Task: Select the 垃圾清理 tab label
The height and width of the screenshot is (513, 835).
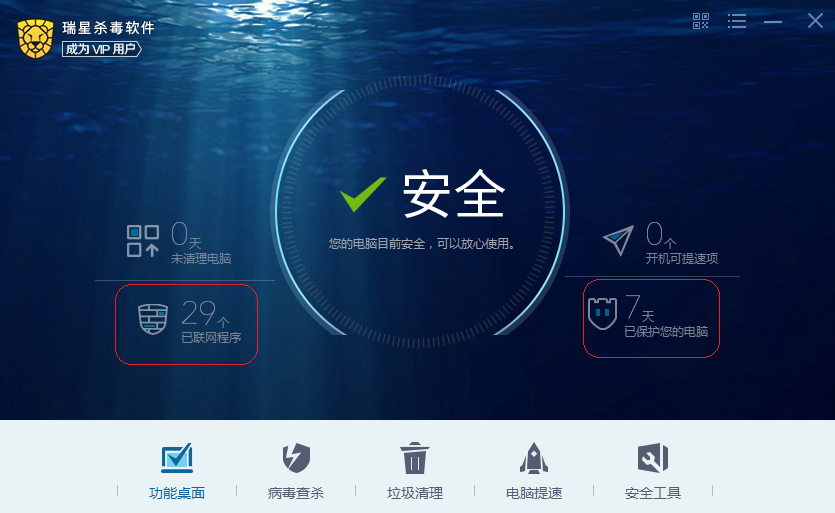Action: point(415,493)
